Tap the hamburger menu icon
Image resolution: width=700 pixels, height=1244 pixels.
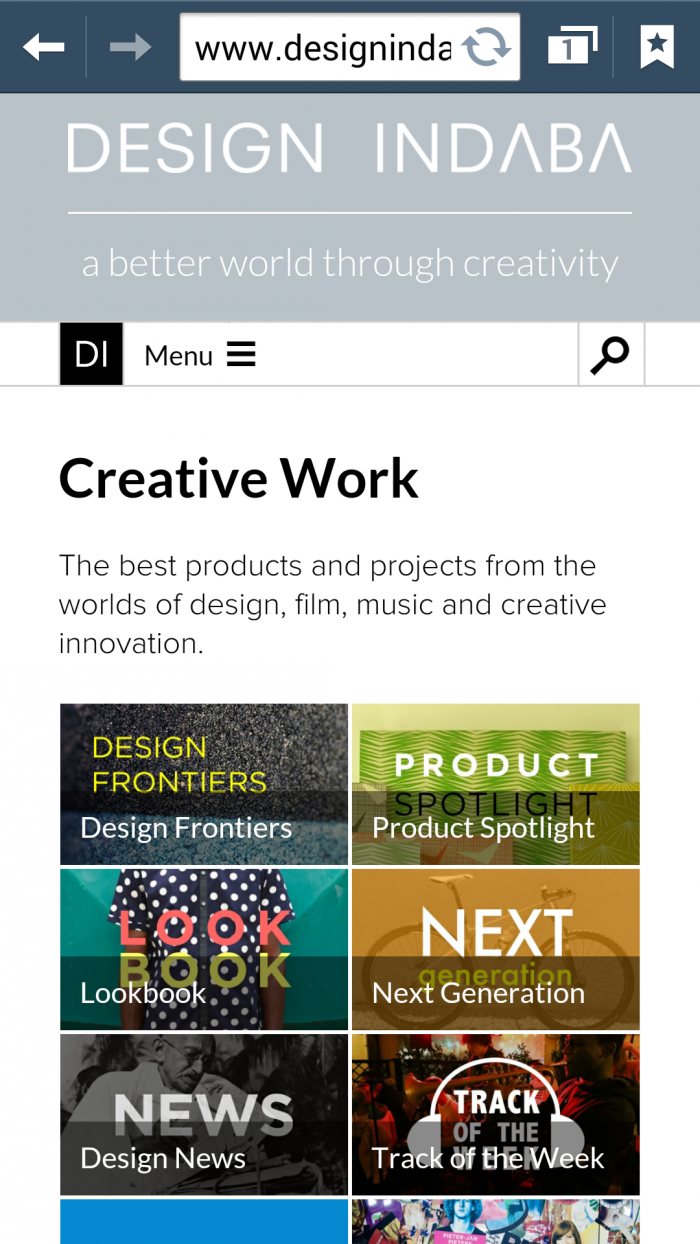pyautogui.click(x=241, y=354)
